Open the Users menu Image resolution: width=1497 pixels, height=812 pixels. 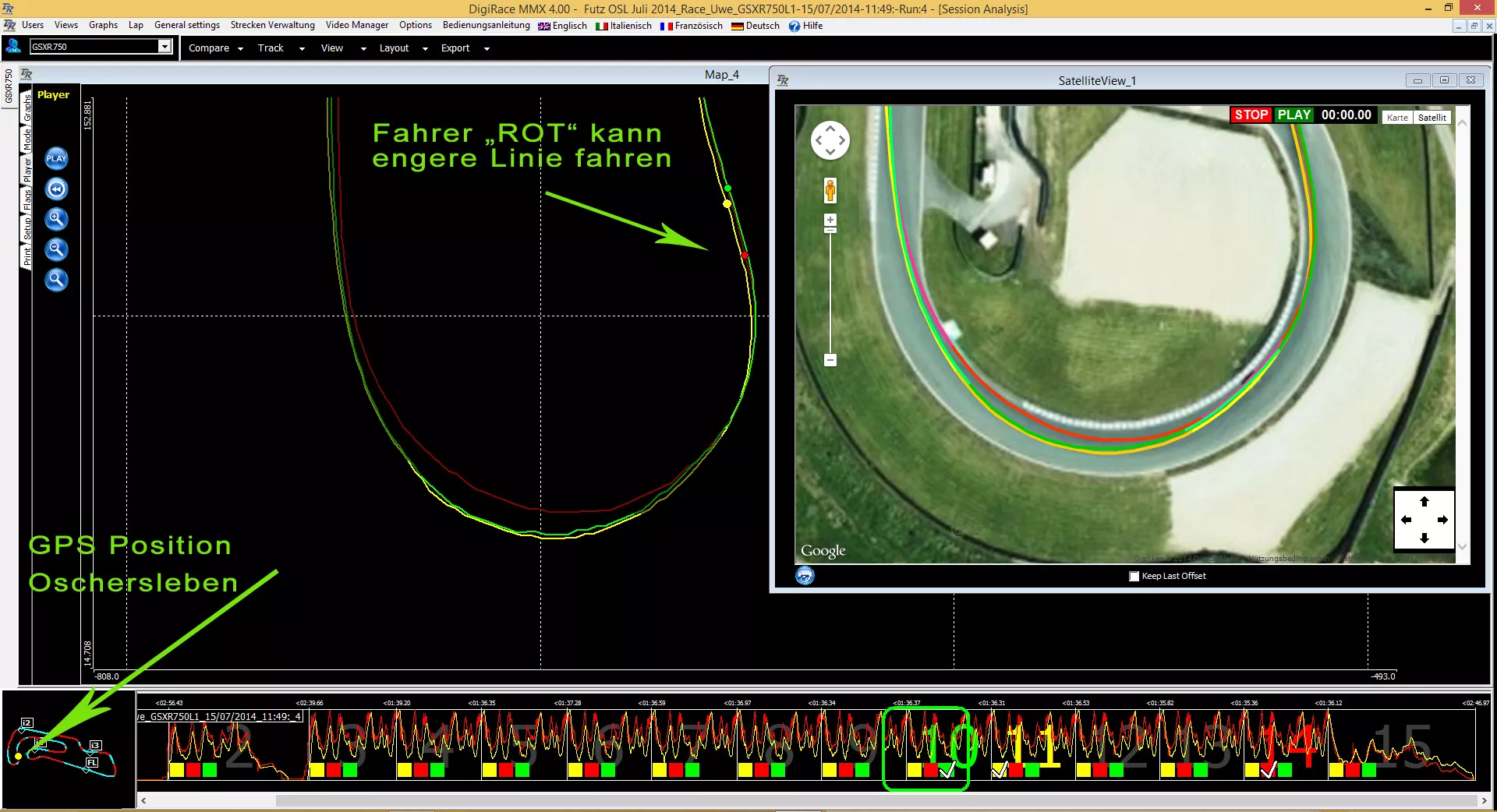pyautogui.click(x=33, y=25)
